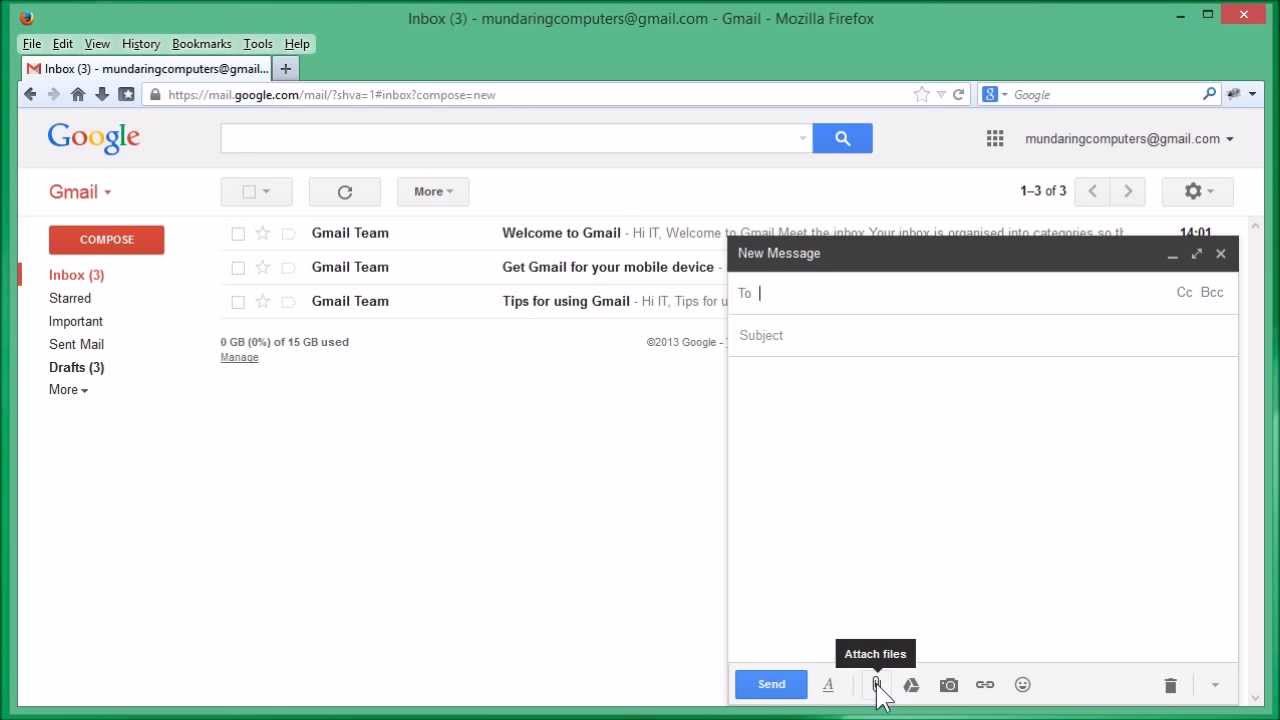
Task: Open the View menu
Action: (x=97, y=44)
